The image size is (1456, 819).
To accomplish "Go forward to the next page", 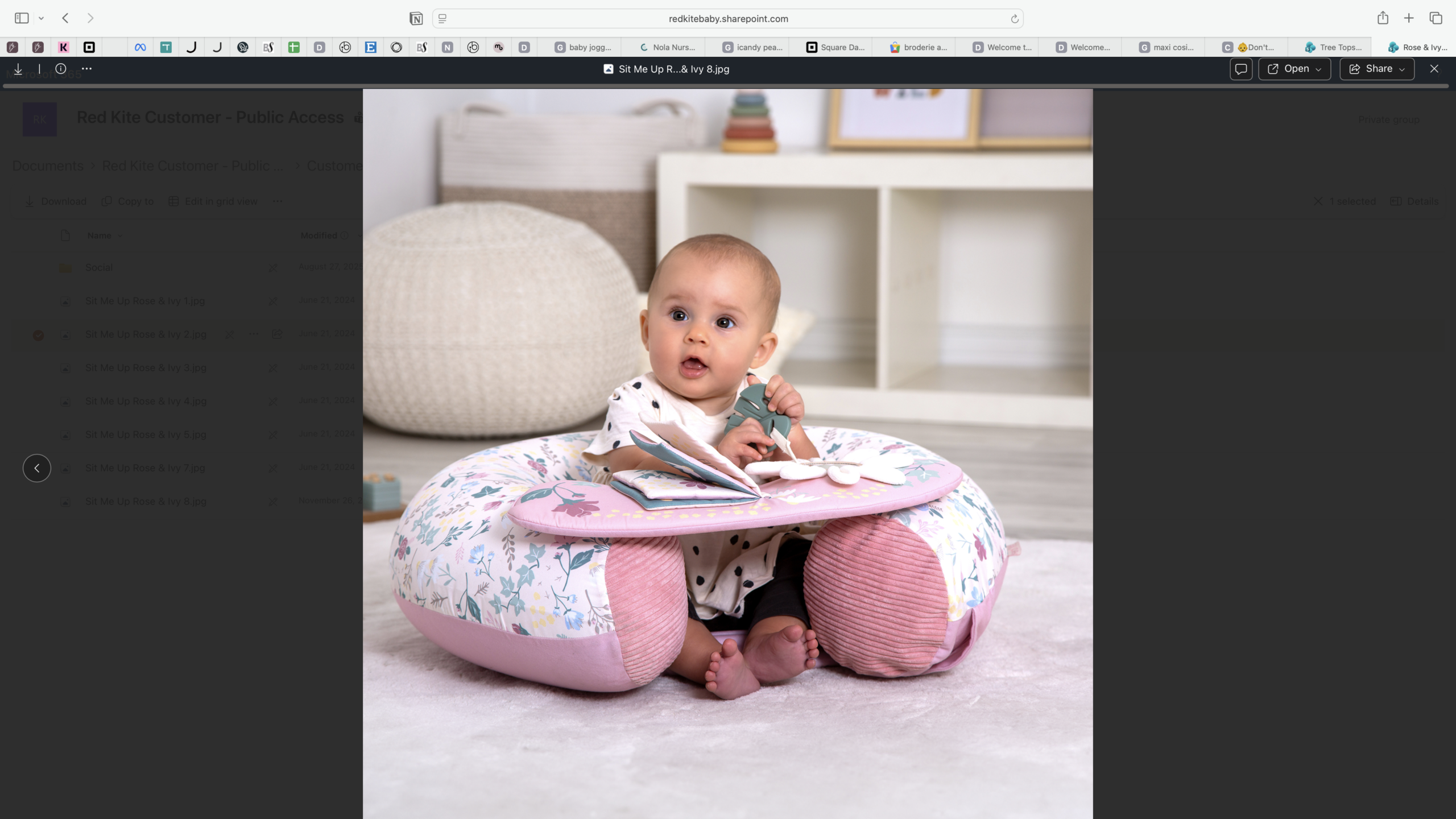I will coord(90,18).
